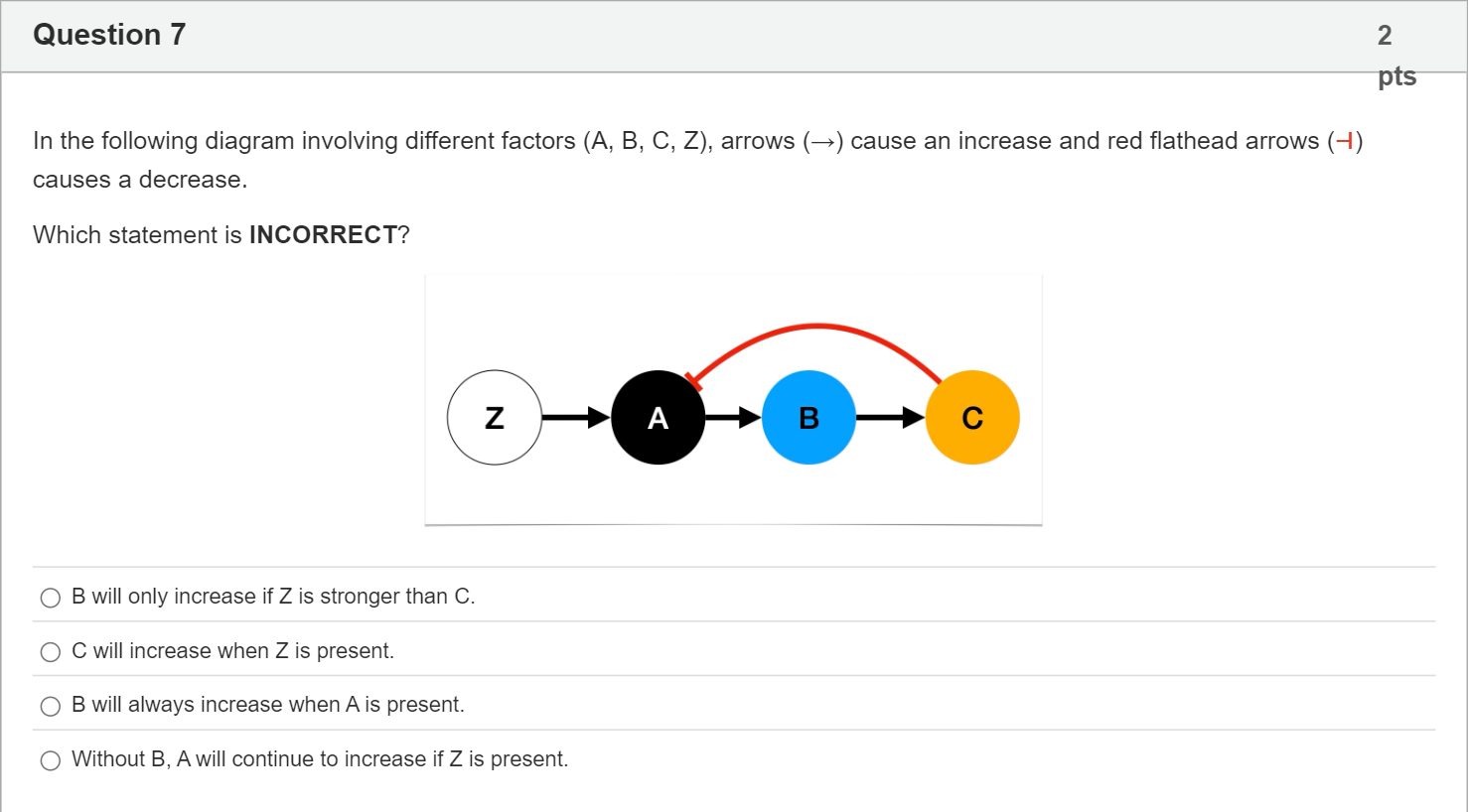Image resolution: width=1468 pixels, height=812 pixels.
Task: Click the 'Question 7' heading
Action: click(x=109, y=35)
